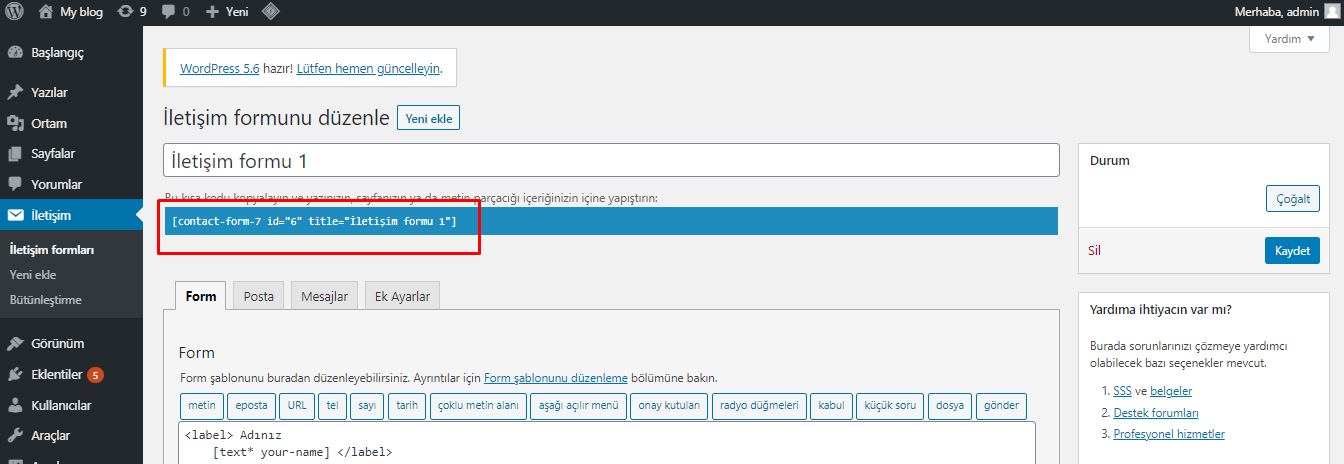
Task: Insert a sayı tag
Action: [x=366, y=406]
